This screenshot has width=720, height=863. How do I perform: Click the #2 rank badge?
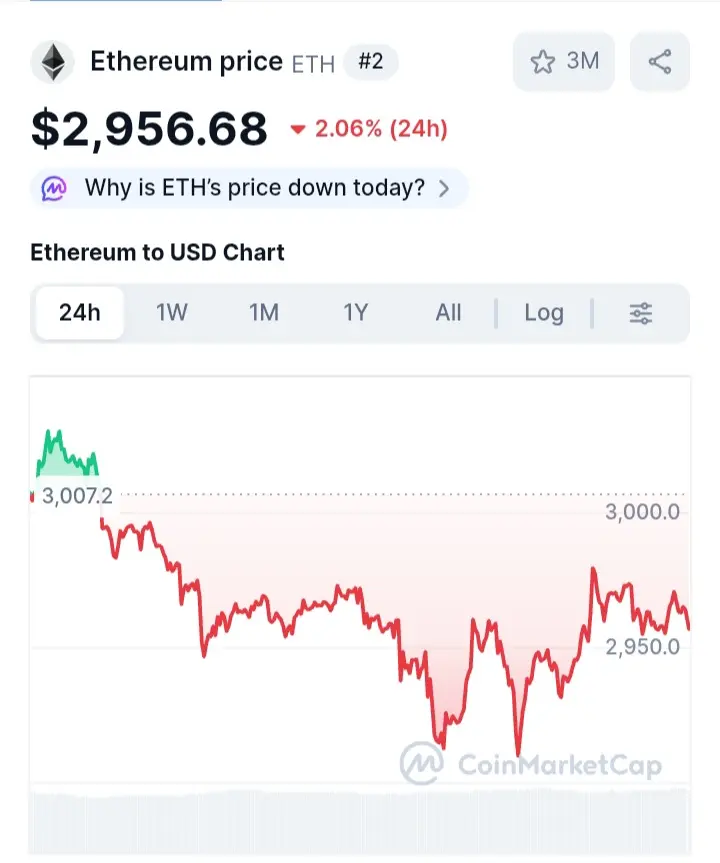point(370,62)
